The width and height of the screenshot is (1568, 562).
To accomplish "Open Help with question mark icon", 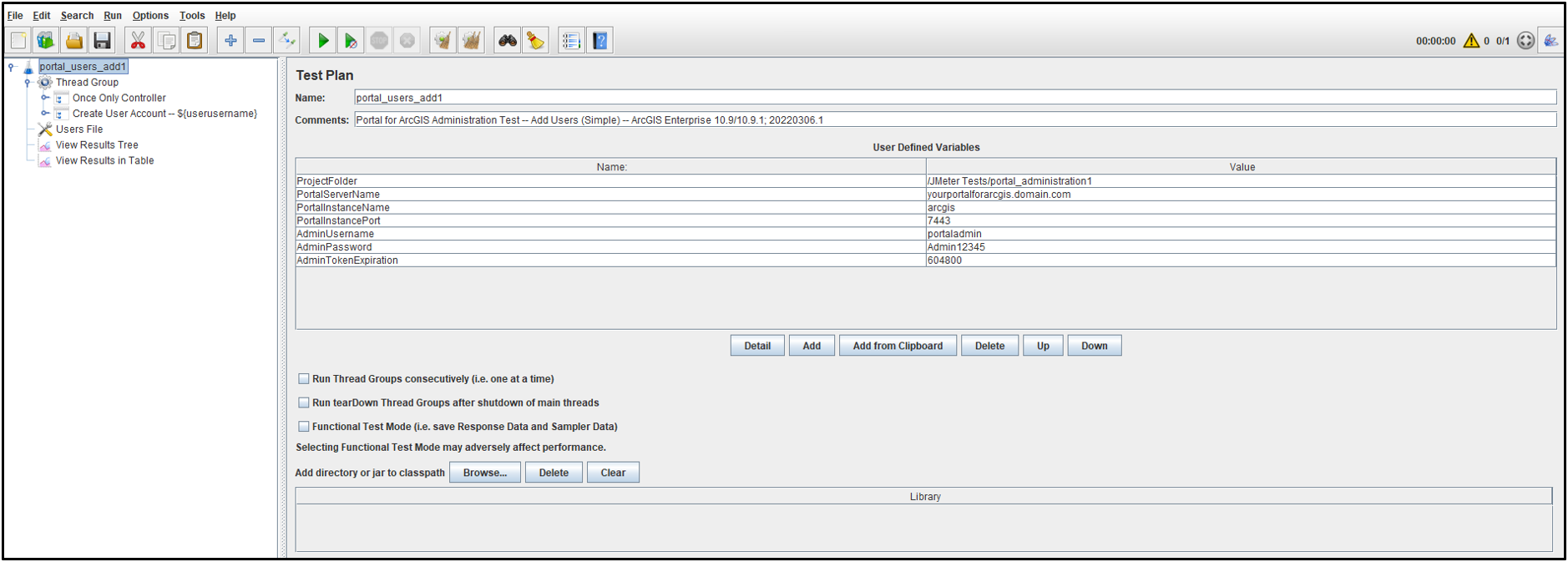I will pos(600,40).
